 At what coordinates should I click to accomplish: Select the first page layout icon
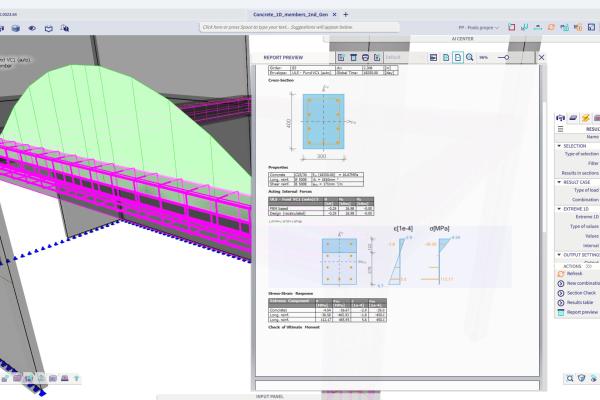click(446, 57)
